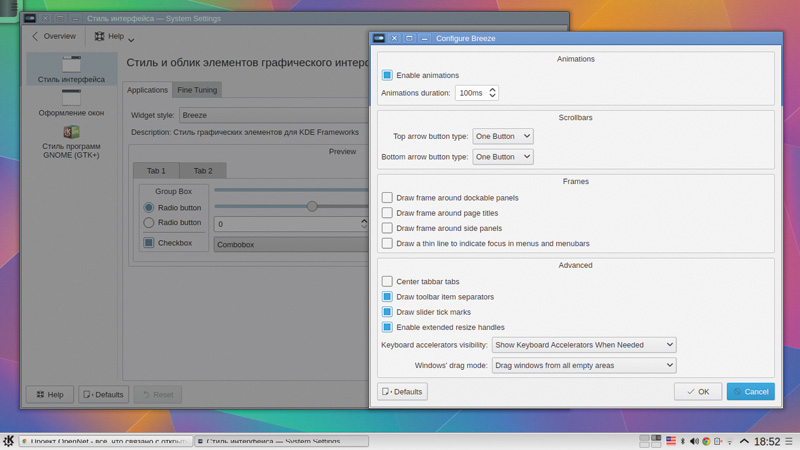Viewport: 800px width, 450px height.
Task: Switch to System Settings taskbar entry
Action: 282,441
